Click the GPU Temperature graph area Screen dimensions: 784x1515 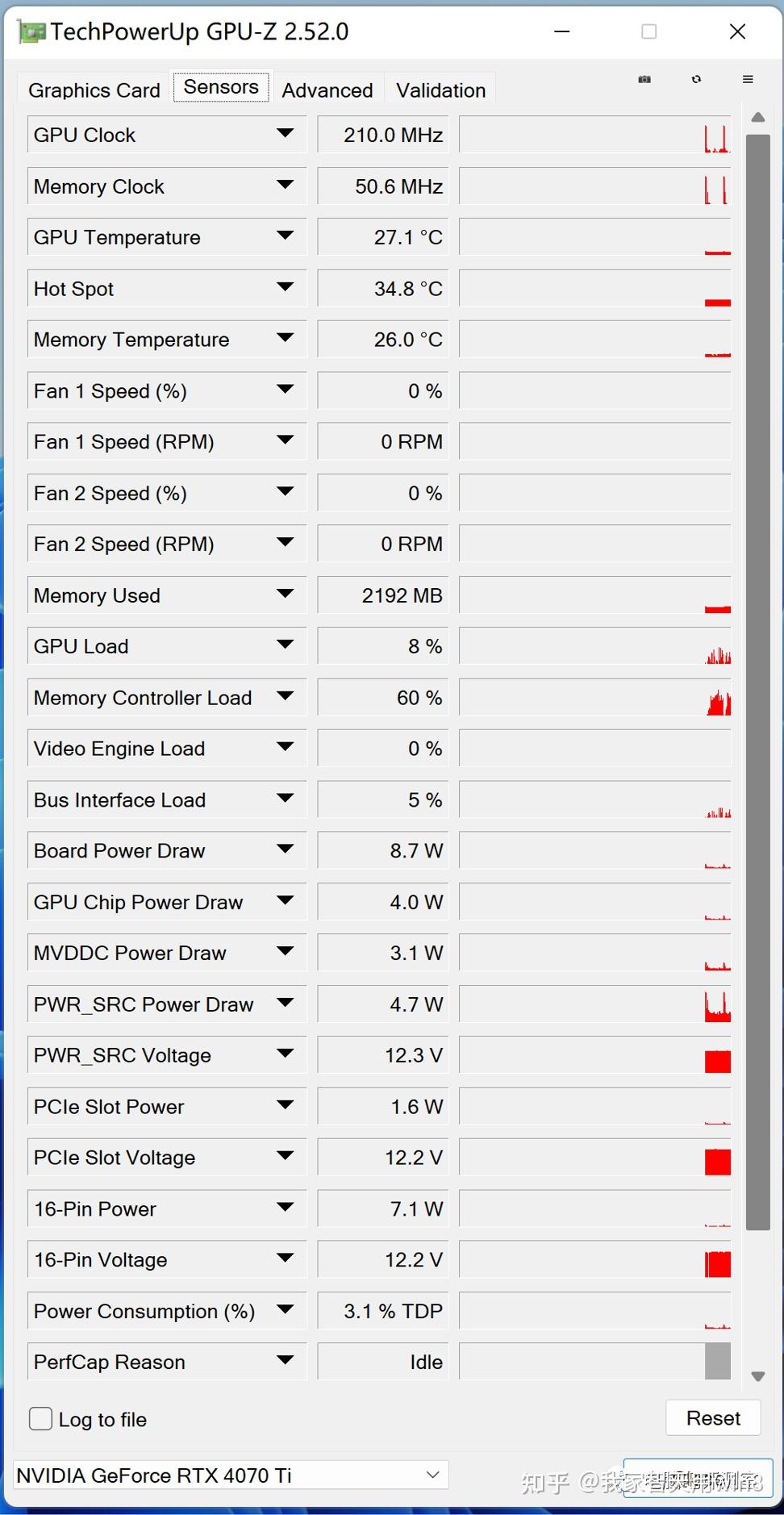594,236
